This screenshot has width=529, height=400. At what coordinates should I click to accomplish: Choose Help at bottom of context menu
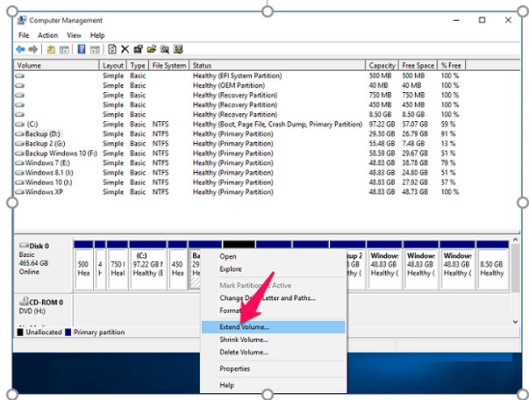274,385
